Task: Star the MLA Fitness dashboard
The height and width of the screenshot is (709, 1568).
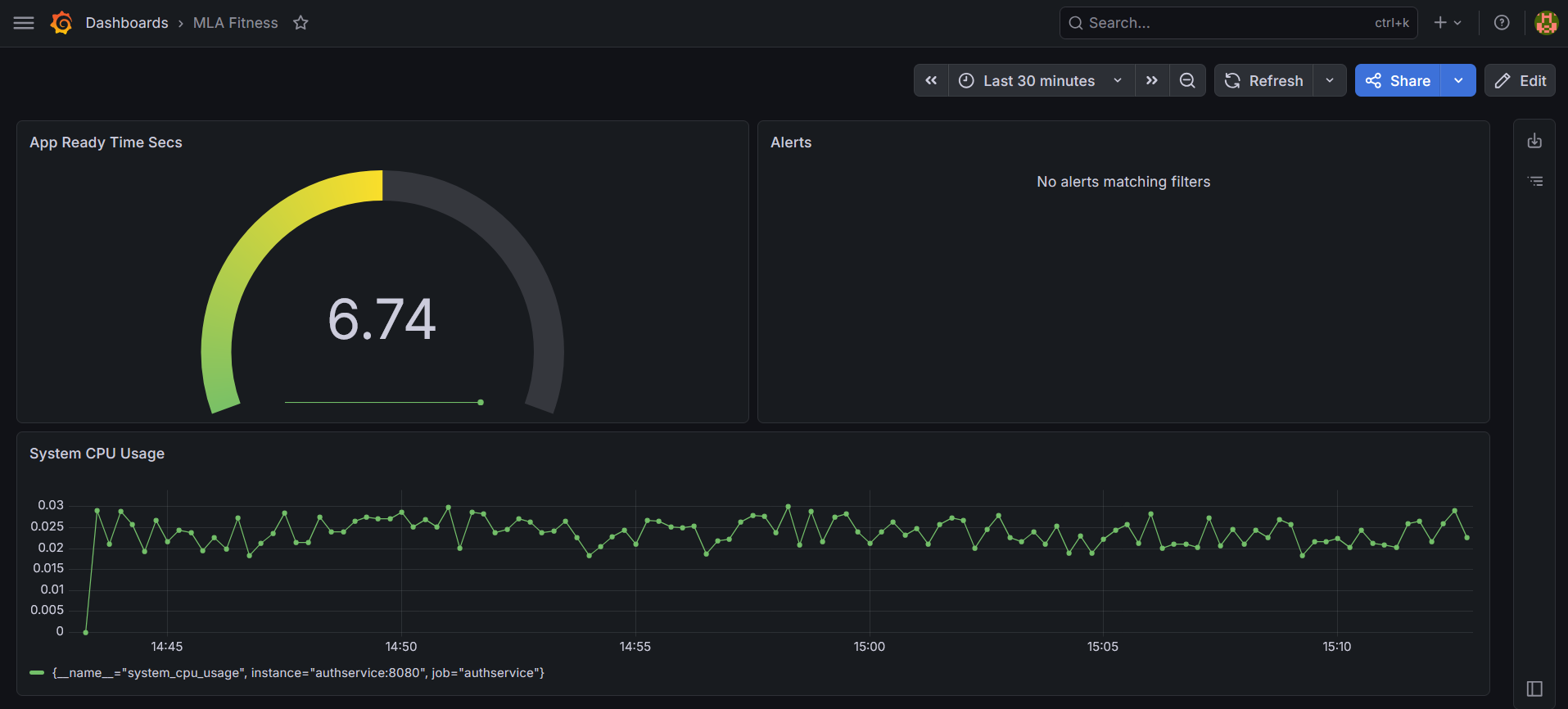Action: tap(300, 23)
